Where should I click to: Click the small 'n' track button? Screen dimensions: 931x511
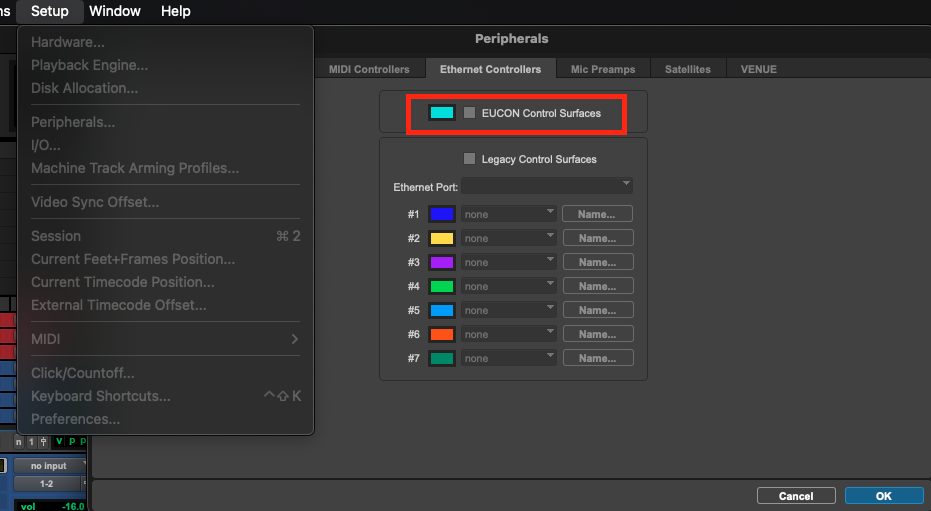pyautogui.click(x=18, y=442)
